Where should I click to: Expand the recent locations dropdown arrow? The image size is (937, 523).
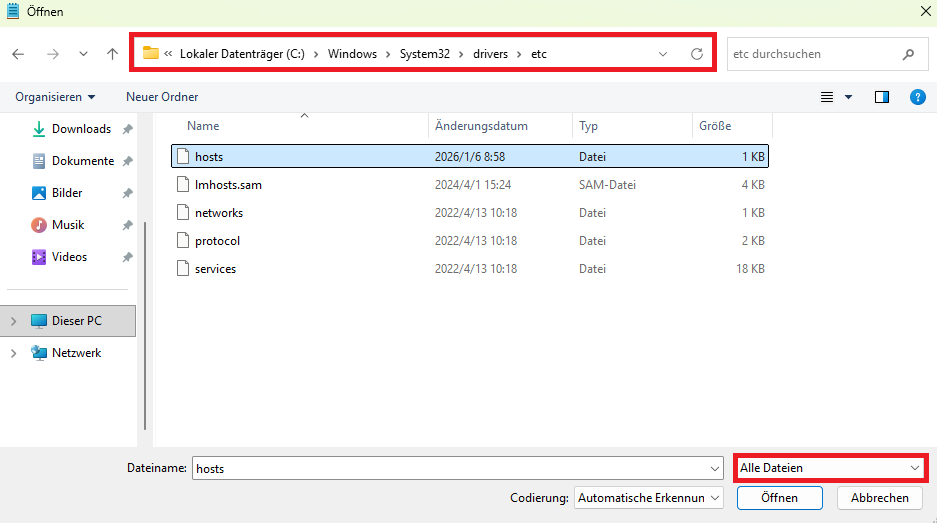83,54
